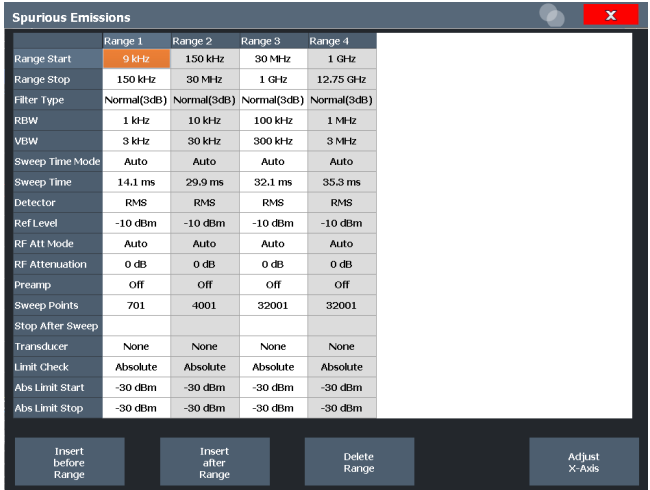Edit Range 4 Range Stop 12.75 GHz
650x490 pixels.
342,79
